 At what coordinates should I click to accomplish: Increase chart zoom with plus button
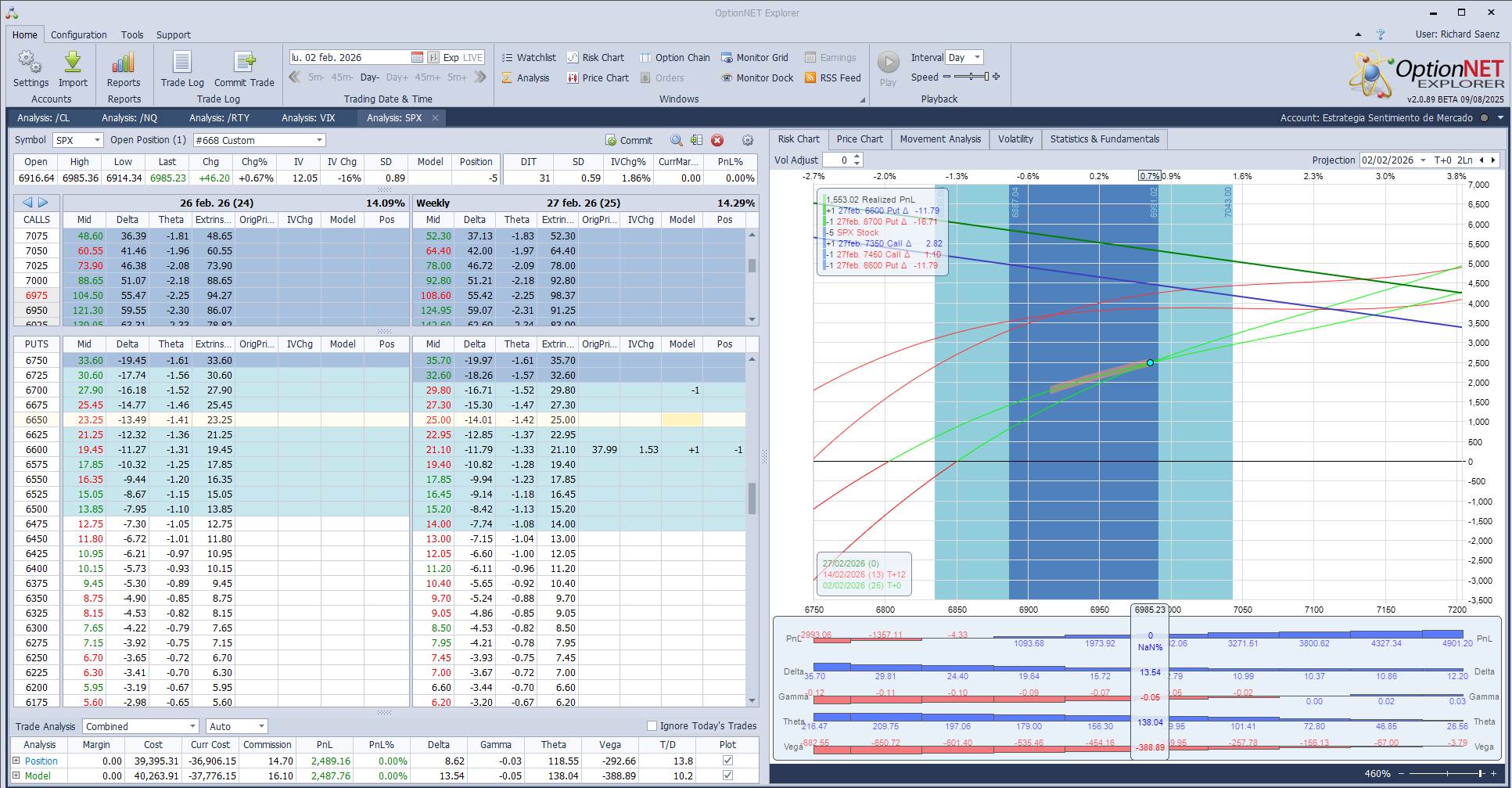pyautogui.click(x=1493, y=773)
